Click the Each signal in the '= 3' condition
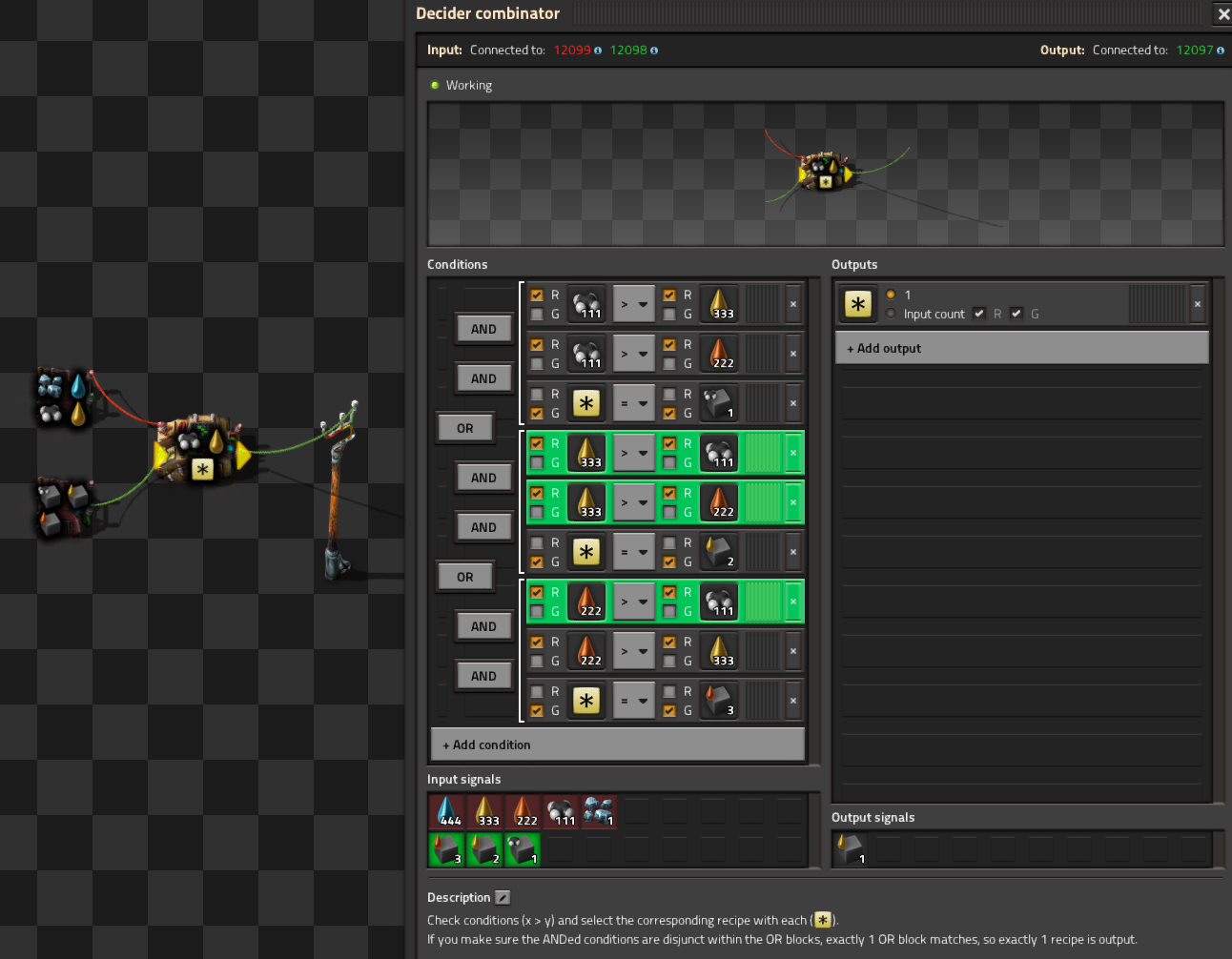Screen dimensions: 1232x959 point(586,701)
